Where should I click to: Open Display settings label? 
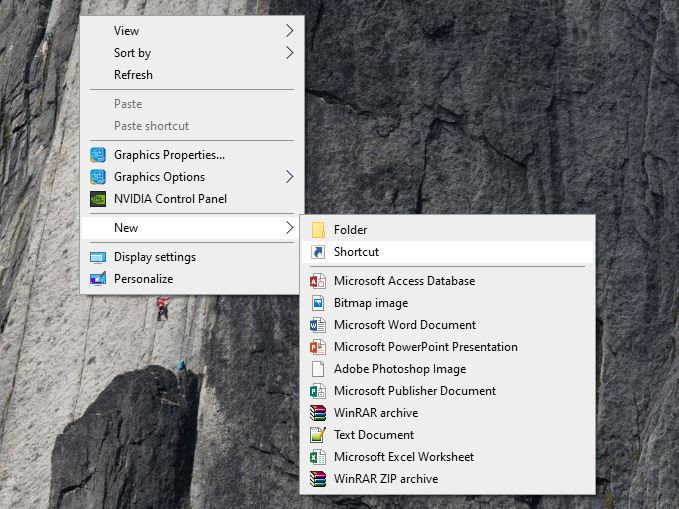[155, 257]
